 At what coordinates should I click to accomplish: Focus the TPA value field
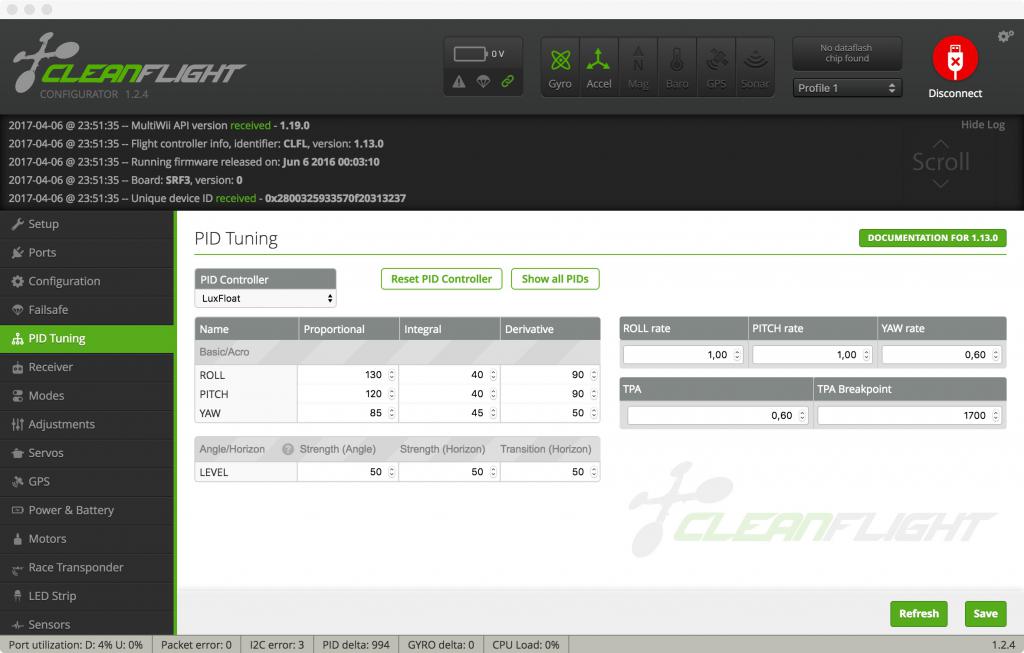pyautogui.click(x=717, y=415)
